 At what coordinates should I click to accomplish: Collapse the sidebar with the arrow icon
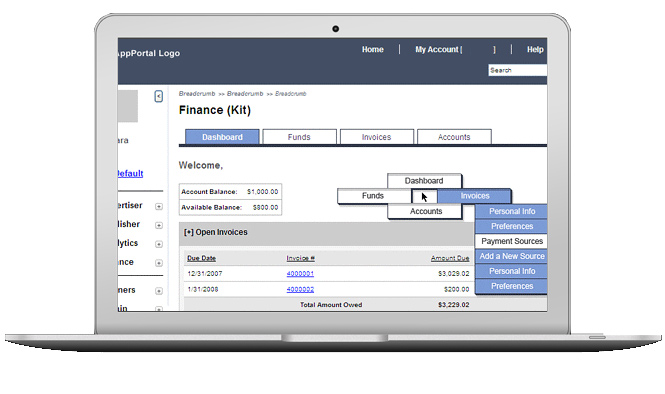click(x=158, y=96)
